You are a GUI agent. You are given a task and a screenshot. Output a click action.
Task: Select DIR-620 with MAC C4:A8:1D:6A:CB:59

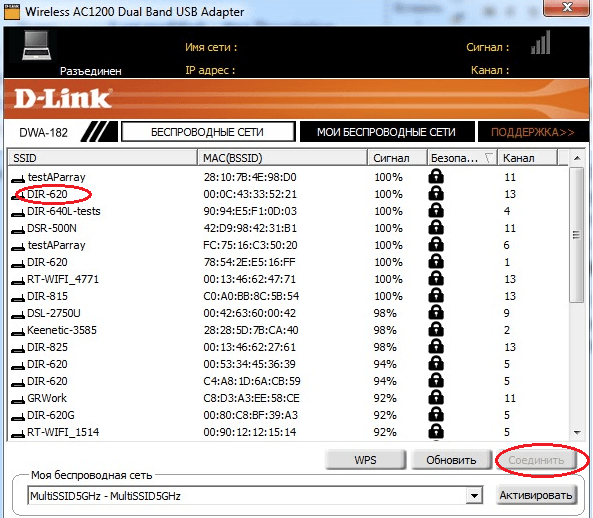(287, 381)
